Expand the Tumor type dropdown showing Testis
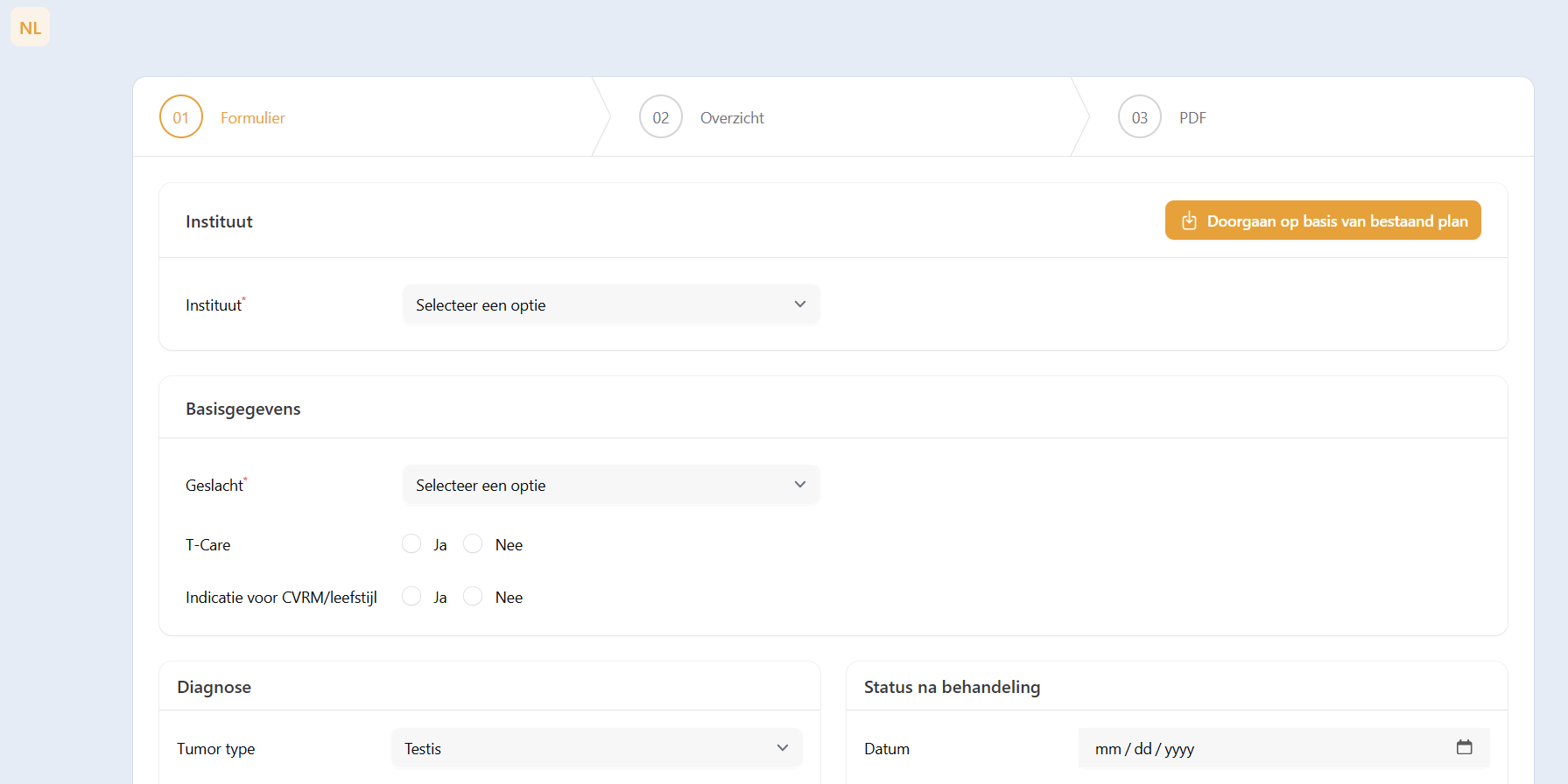1568x784 pixels. (x=596, y=748)
